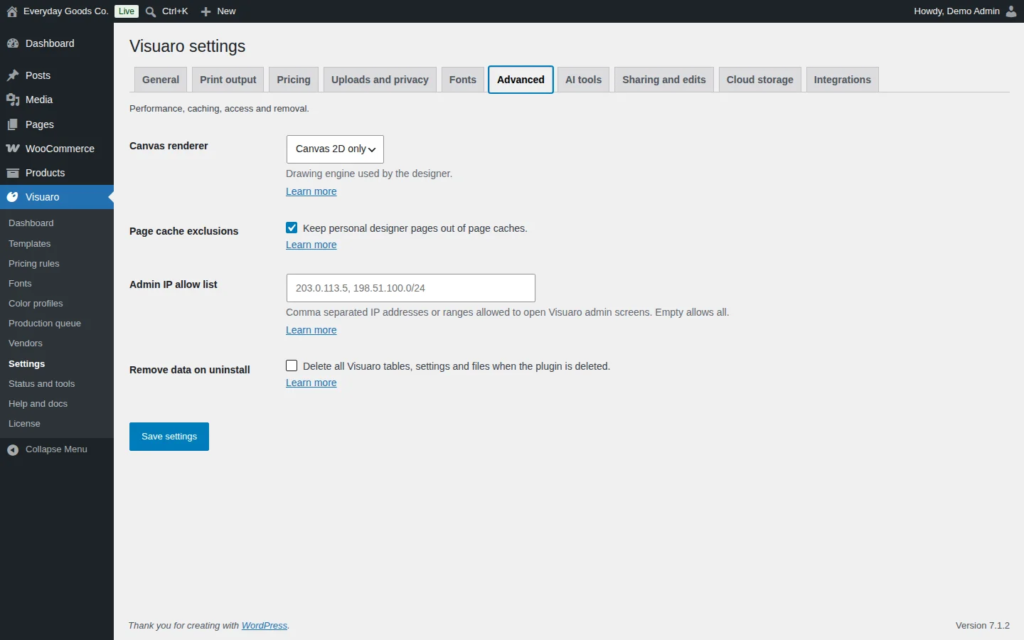Open Pricing rules in the sidebar
Viewport: 1024px width, 640px height.
(34, 263)
